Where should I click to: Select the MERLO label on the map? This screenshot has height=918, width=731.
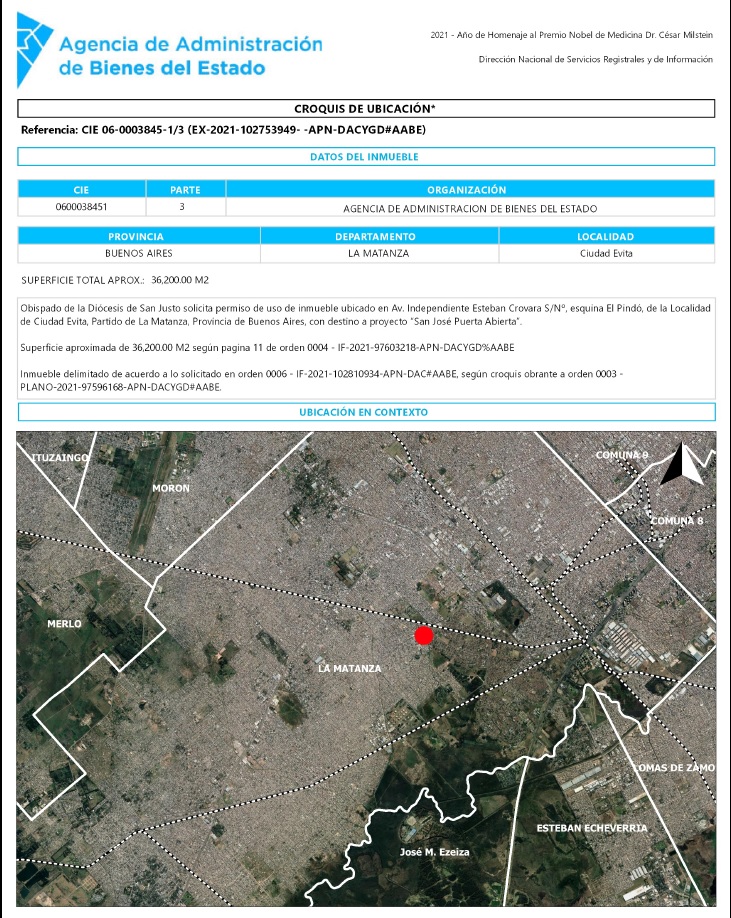pyautogui.click(x=65, y=624)
